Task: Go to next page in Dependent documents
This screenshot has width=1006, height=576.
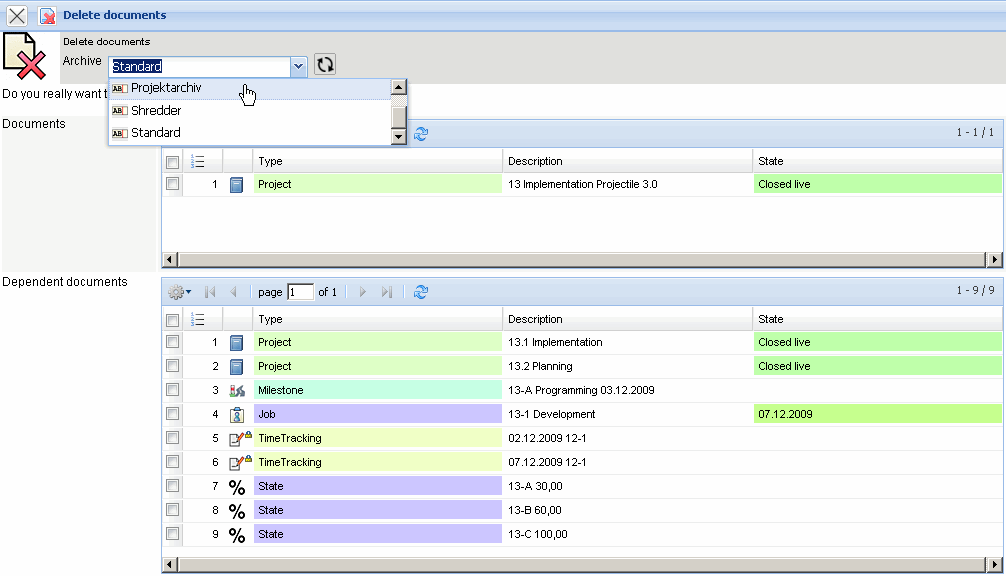Action: tap(362, 291)
